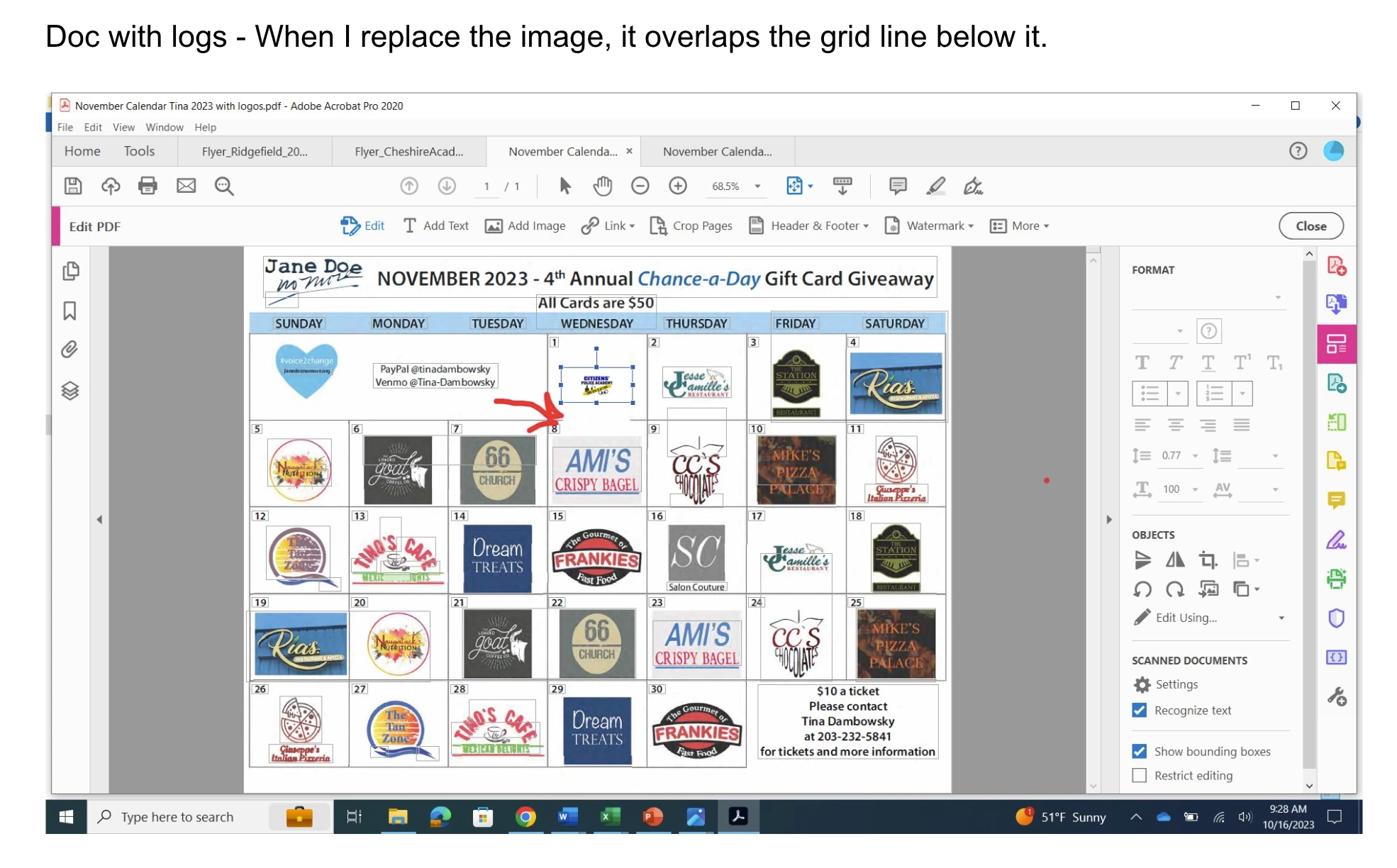
Task: Click the Windows taskbar search box
Action: (x=177, y=818)
